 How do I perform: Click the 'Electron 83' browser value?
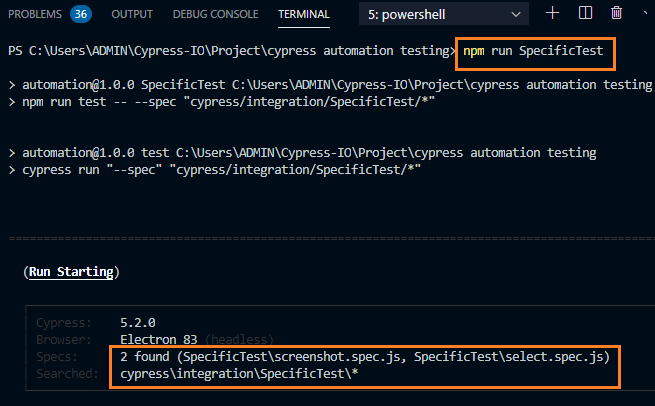tap(159, 340)
